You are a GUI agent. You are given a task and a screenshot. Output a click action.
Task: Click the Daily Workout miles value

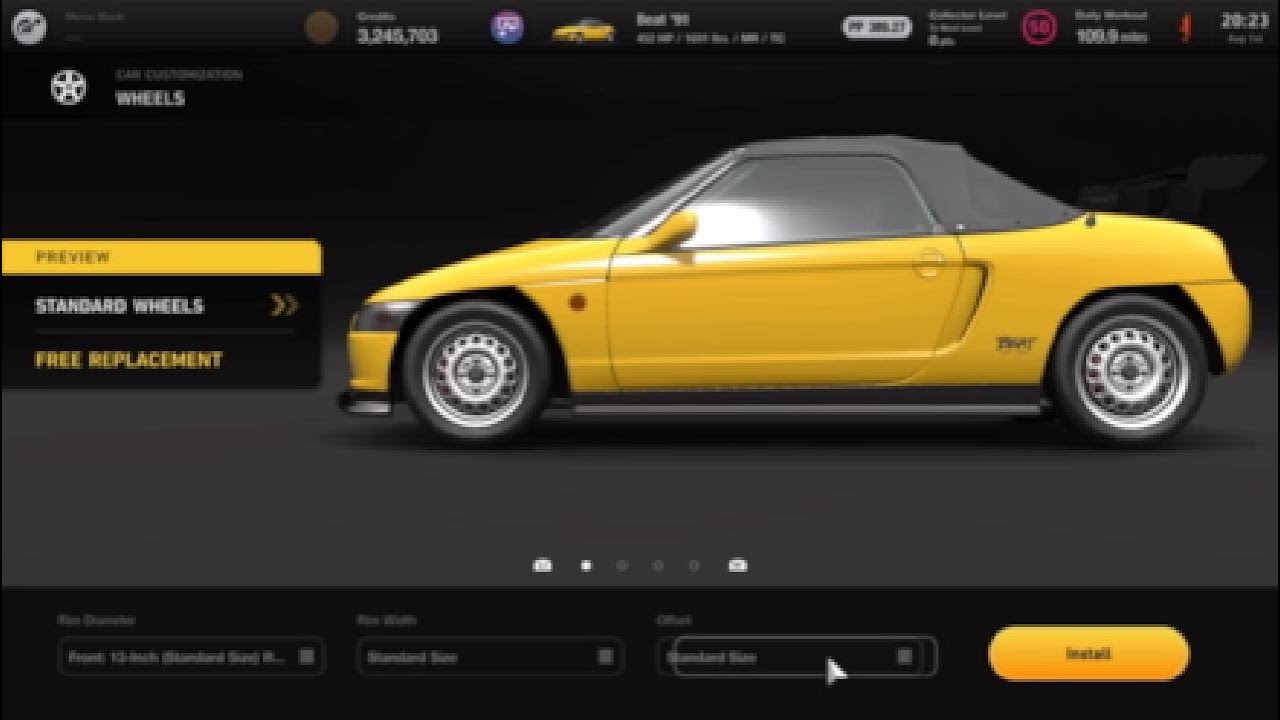pyautogui.click(x=1110, y=37)
